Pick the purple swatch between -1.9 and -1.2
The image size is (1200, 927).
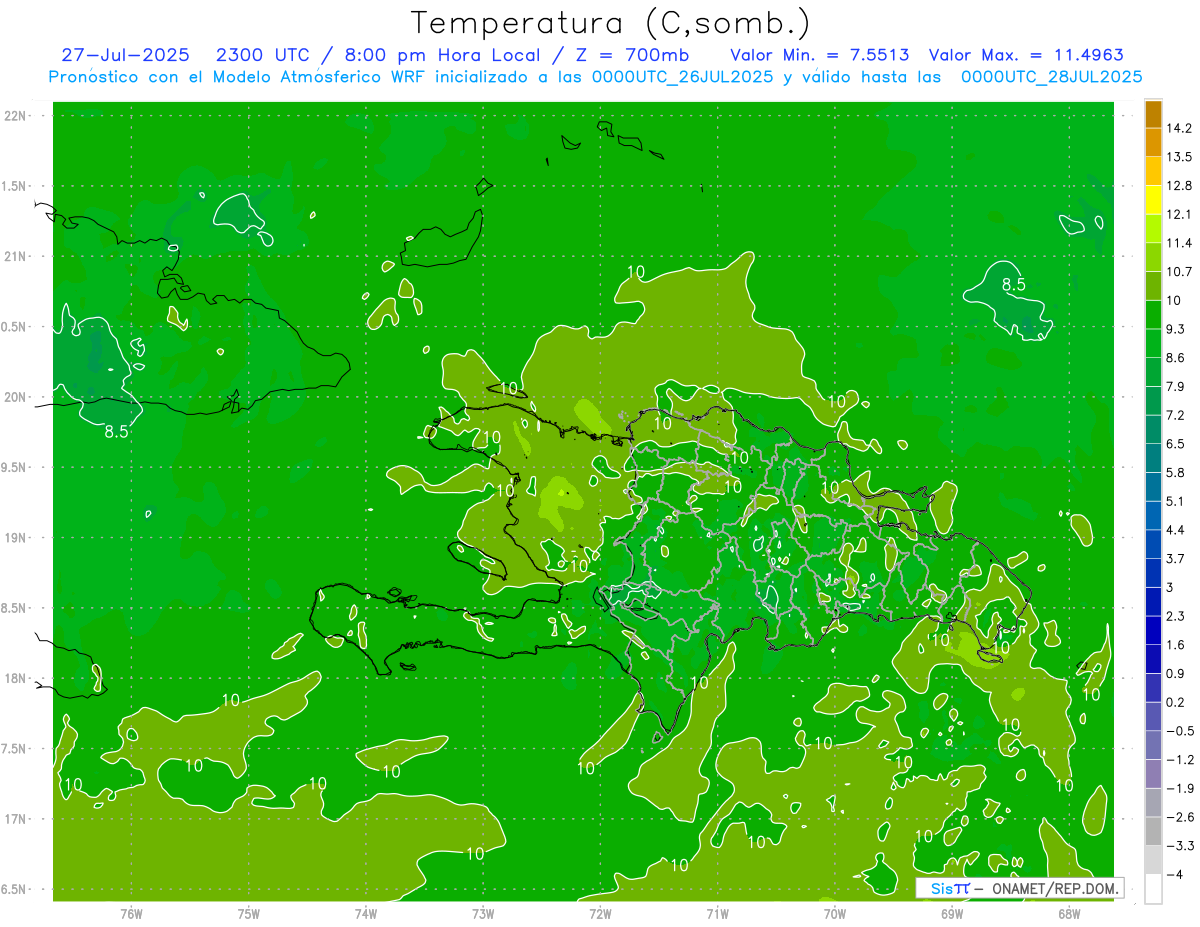(x=1153, y=773)
